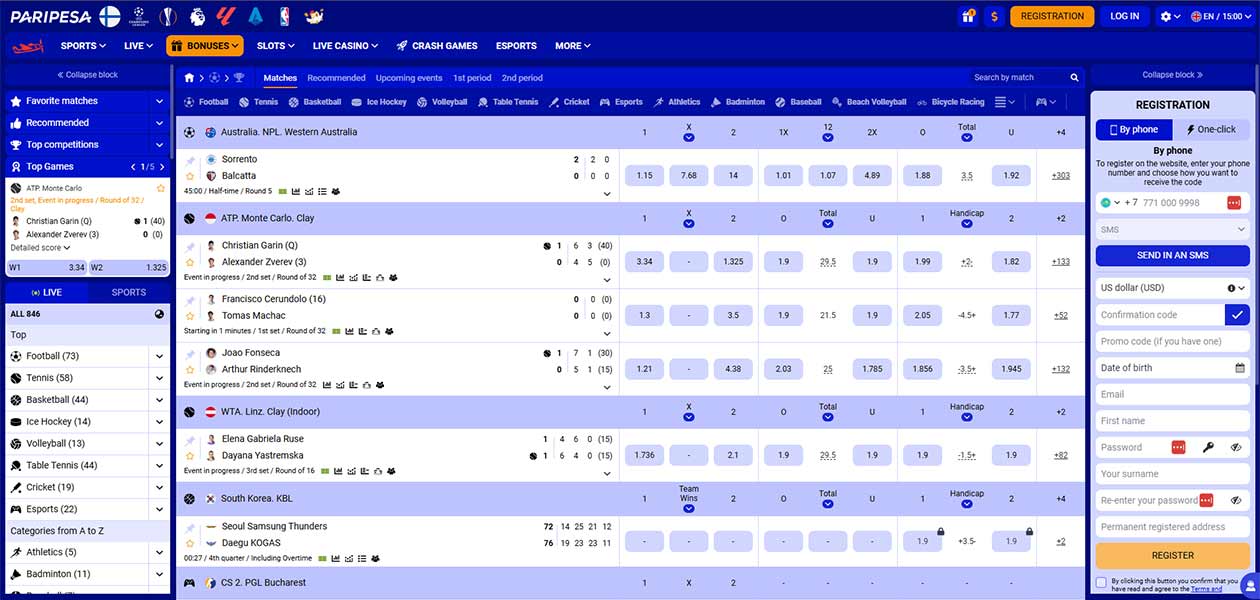This screenshot has width=1260, height=600.
Task: Open the NBA shortcut icon
Action: pyautogui.click(x=286, y=16)
